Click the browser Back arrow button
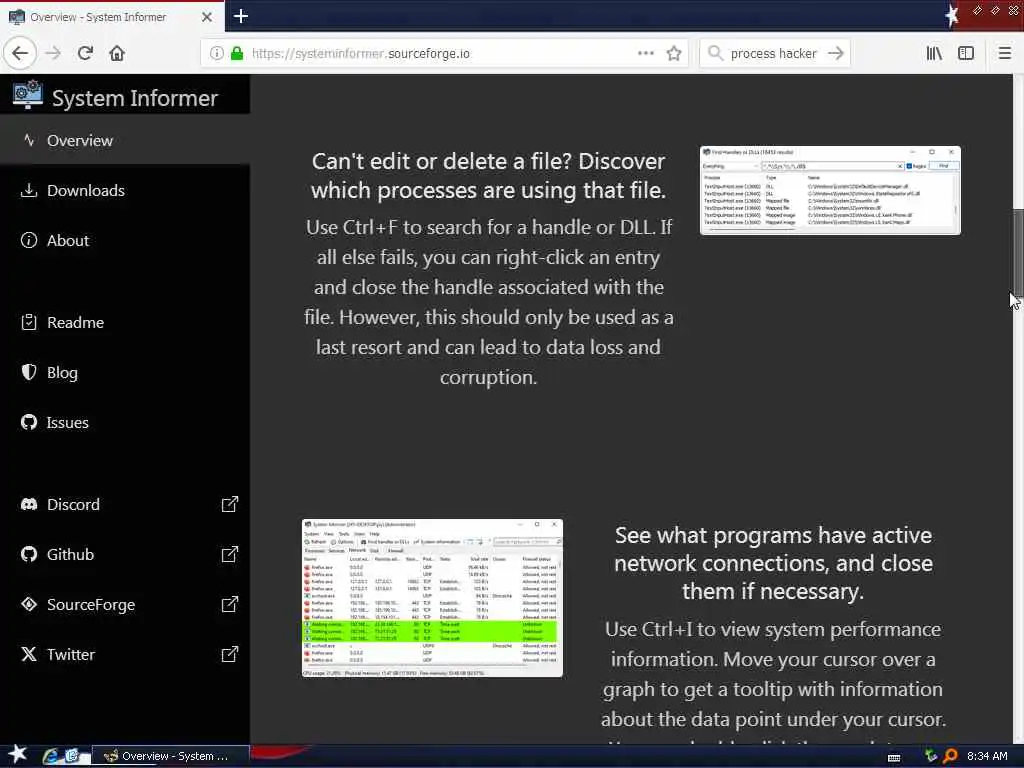The width and height of the screenshot is (1024, 768). pyautogui.click(x=20, y=53)
